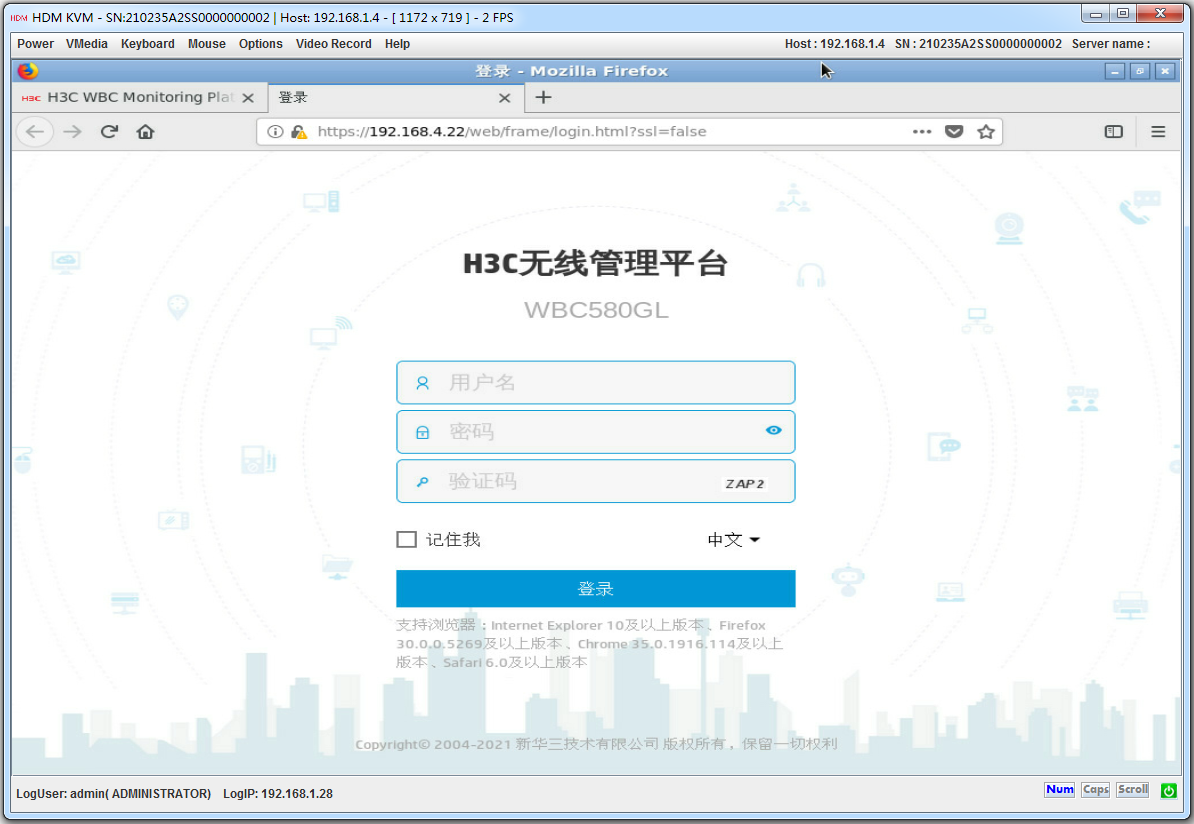
Task: Restore the Firefox window
Action: click(x=1140, y=72)
